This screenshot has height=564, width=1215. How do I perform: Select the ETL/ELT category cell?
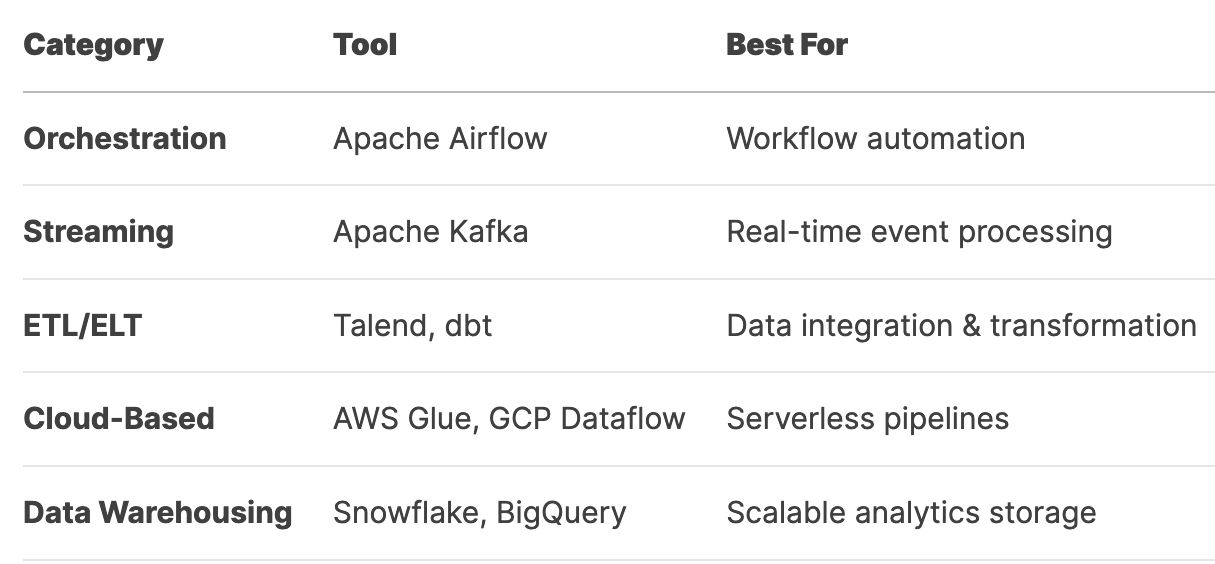tap(82, 325)
